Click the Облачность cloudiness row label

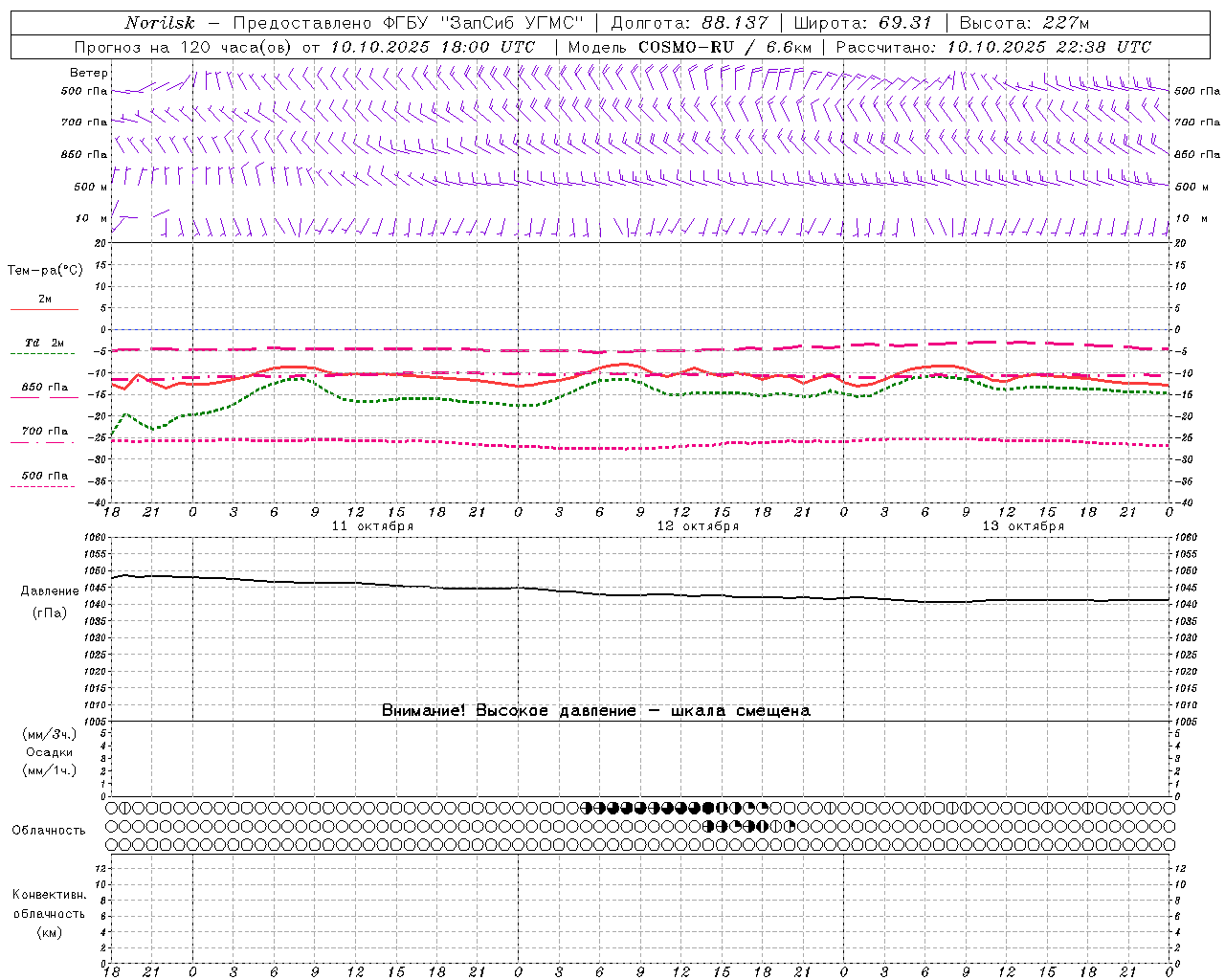click(49, 831)
